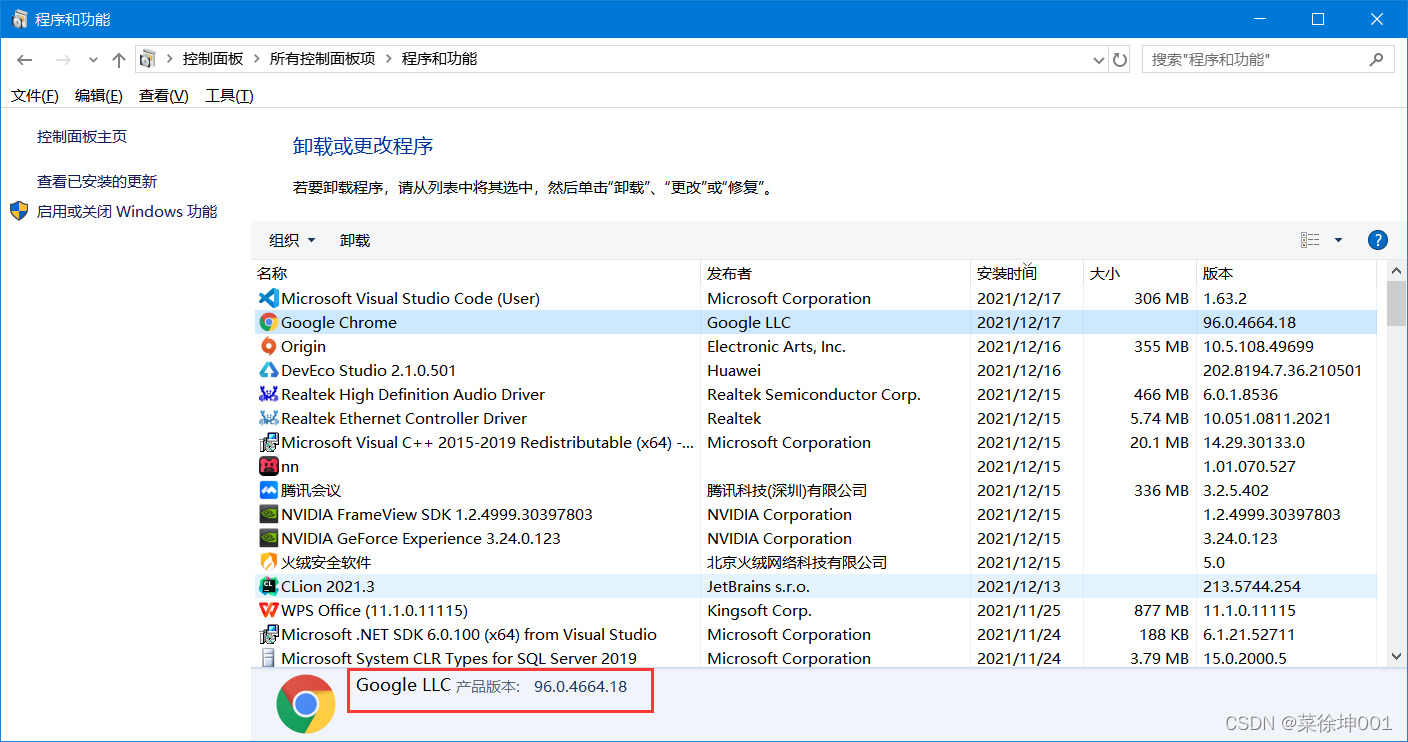Click the WPS Office icon
The width and height of the screenshot is (1408, 742).
point(268,610)
